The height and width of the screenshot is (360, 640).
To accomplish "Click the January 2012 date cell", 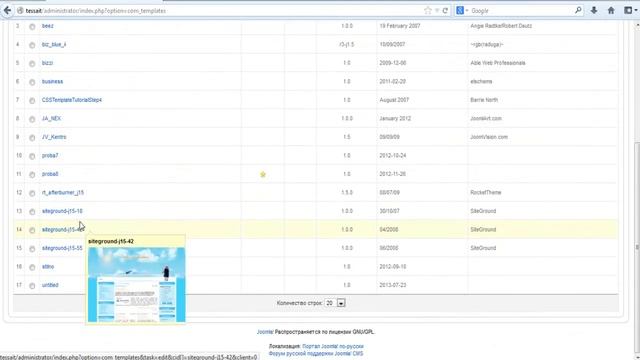I will pyautogui.click(x=395, y=118).
